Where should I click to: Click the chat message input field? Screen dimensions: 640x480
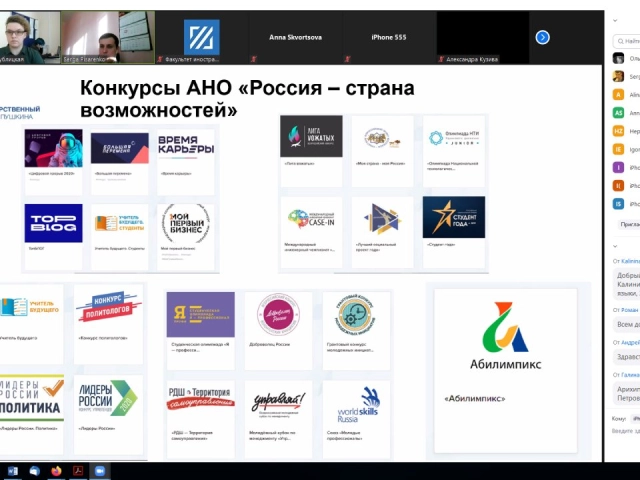pos(626,431)
